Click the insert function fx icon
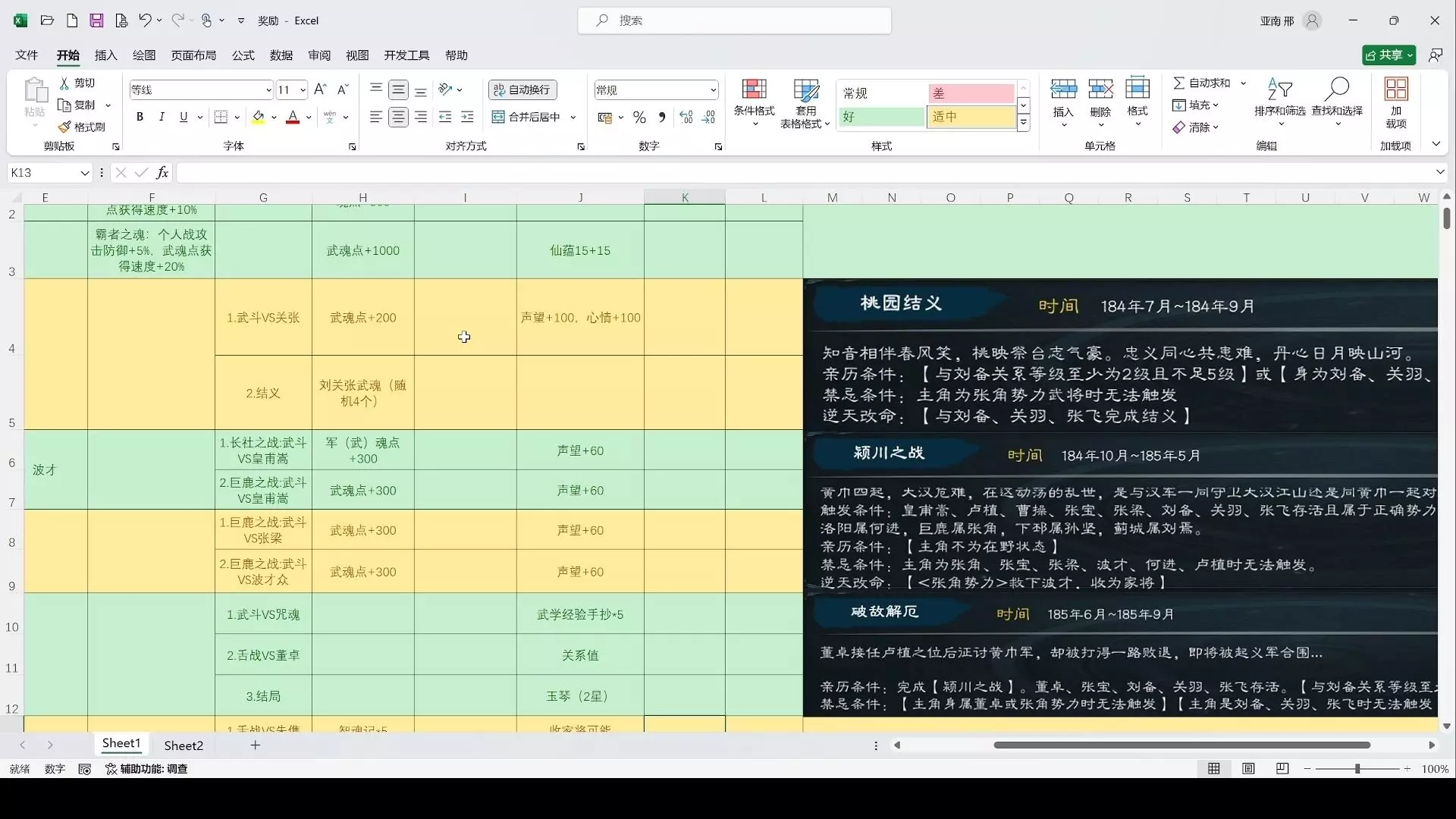The height and width of the screenshot is (819, 1456). point(162,173)
